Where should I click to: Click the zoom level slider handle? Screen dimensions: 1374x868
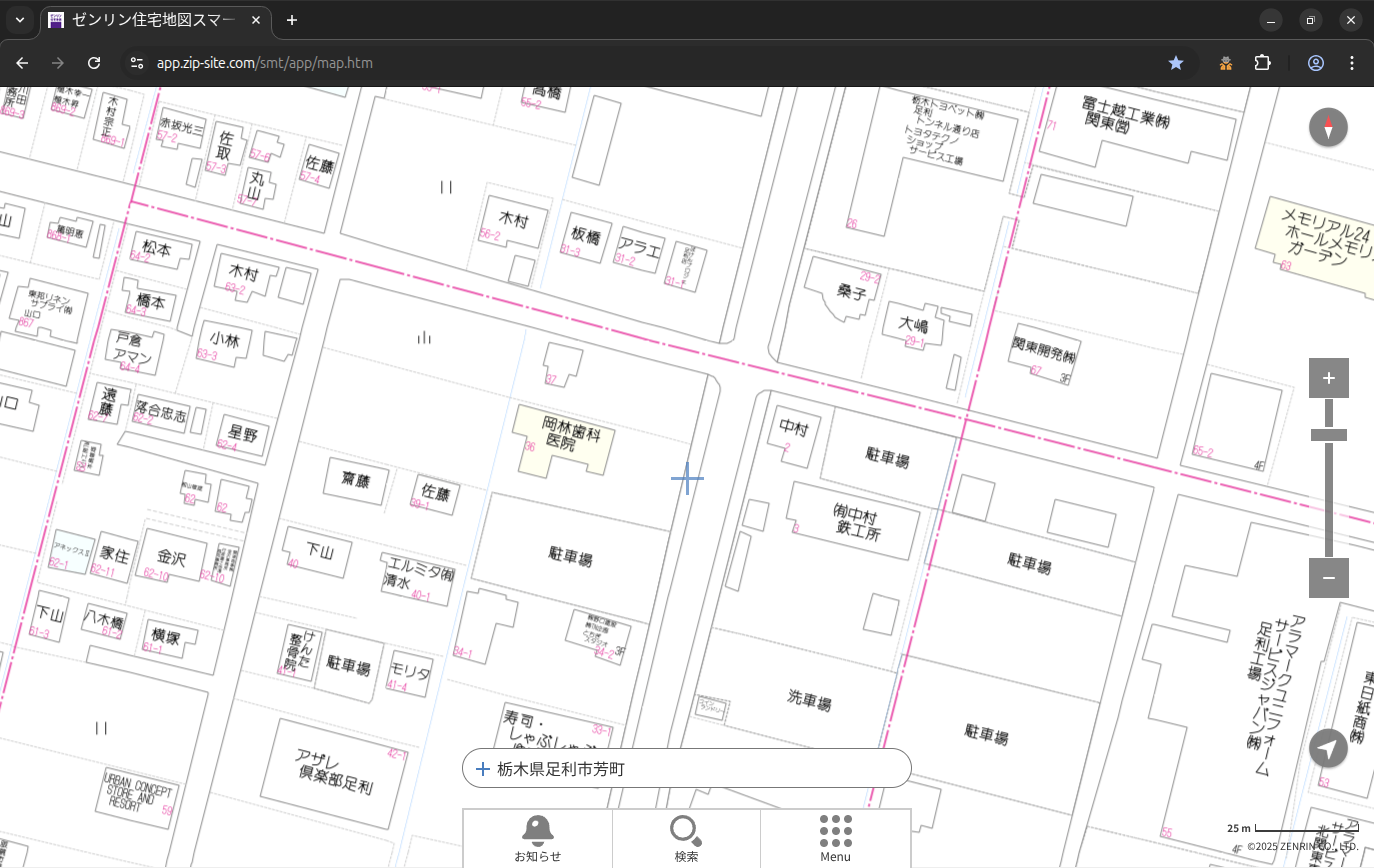pyautogui.click(x=1328, y=435)
